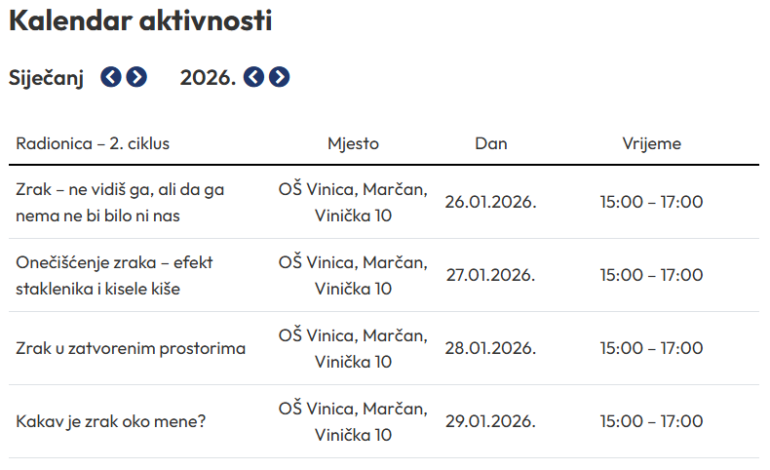The height and width of the screenshot is (470, 770).
Task: Click the date 29.01.2026.
Action: [491, 421]
